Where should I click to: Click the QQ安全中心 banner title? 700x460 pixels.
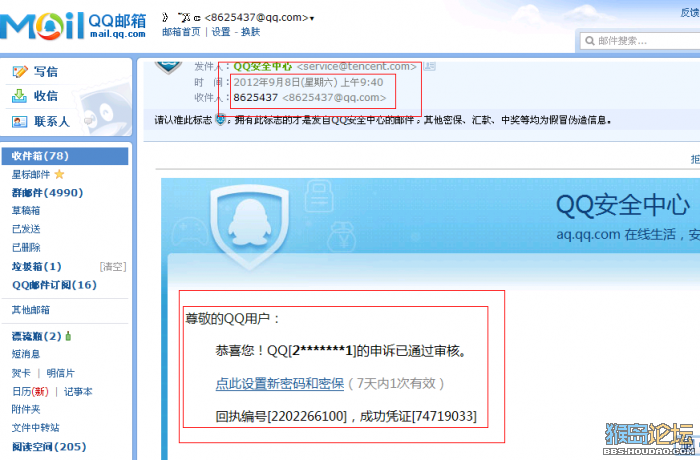tap(622, 205)
